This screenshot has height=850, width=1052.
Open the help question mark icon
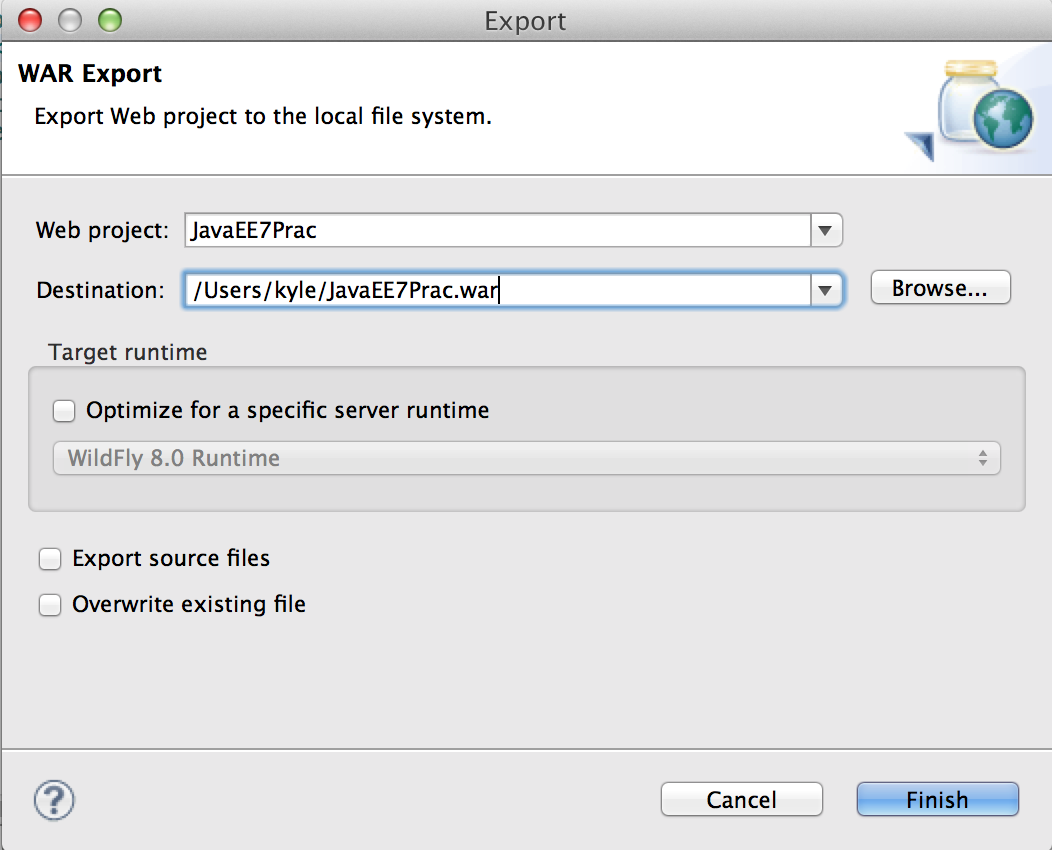pos(54,800)
